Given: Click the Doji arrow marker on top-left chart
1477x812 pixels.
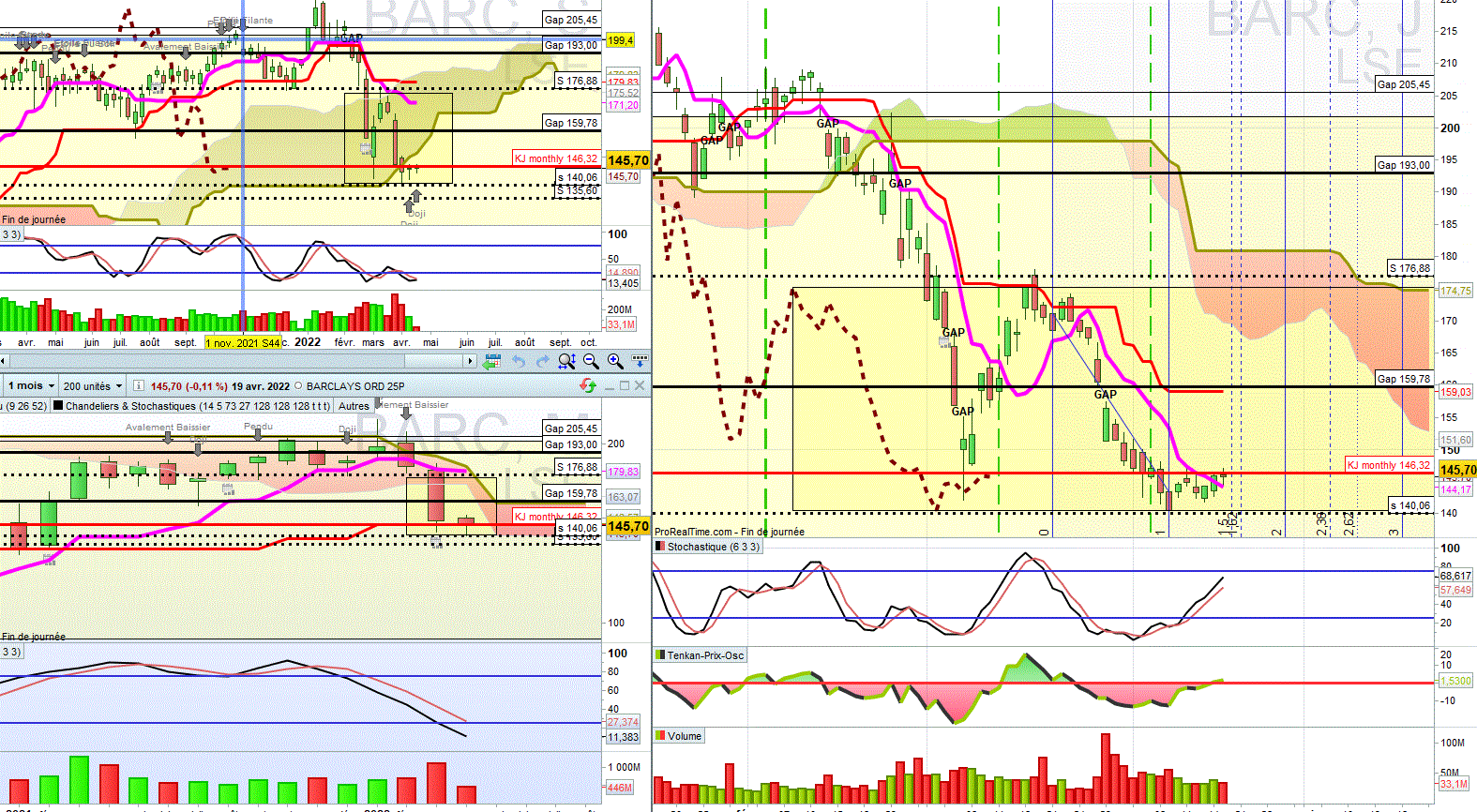Looking at the screenshot, I should click(415, 196).
